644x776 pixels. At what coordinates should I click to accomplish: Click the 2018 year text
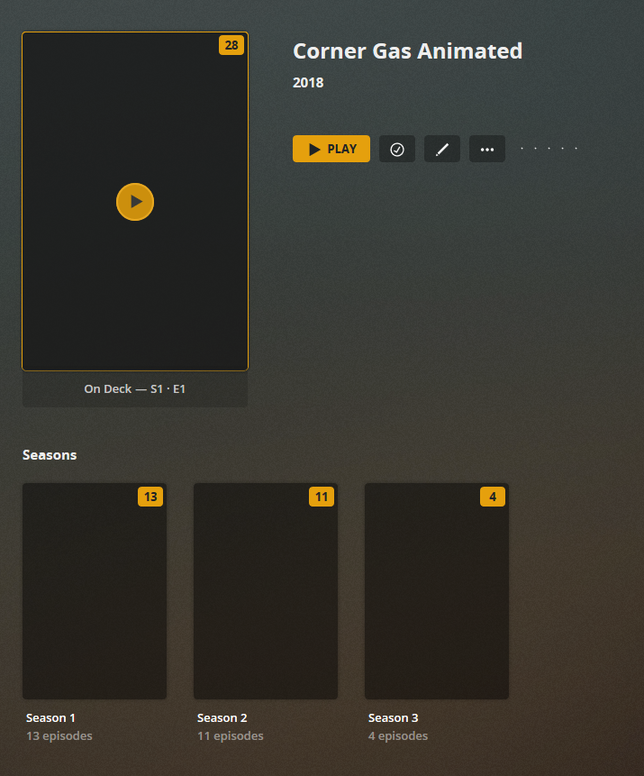[308, 83]
